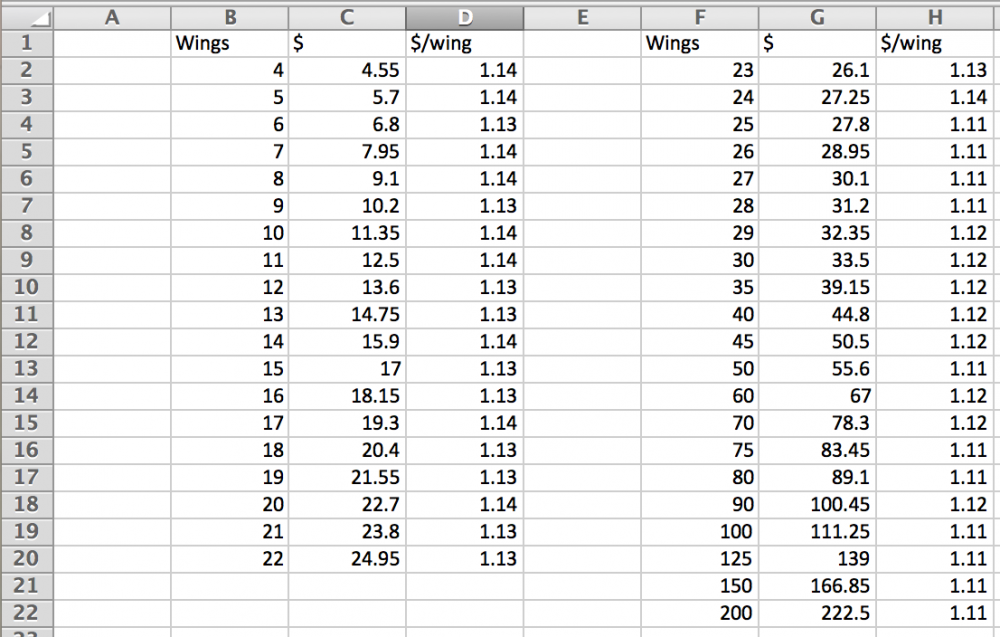Select column C header
Image resolution: width=1000 pixels, height=637 pixels.
tap(347, 18)
